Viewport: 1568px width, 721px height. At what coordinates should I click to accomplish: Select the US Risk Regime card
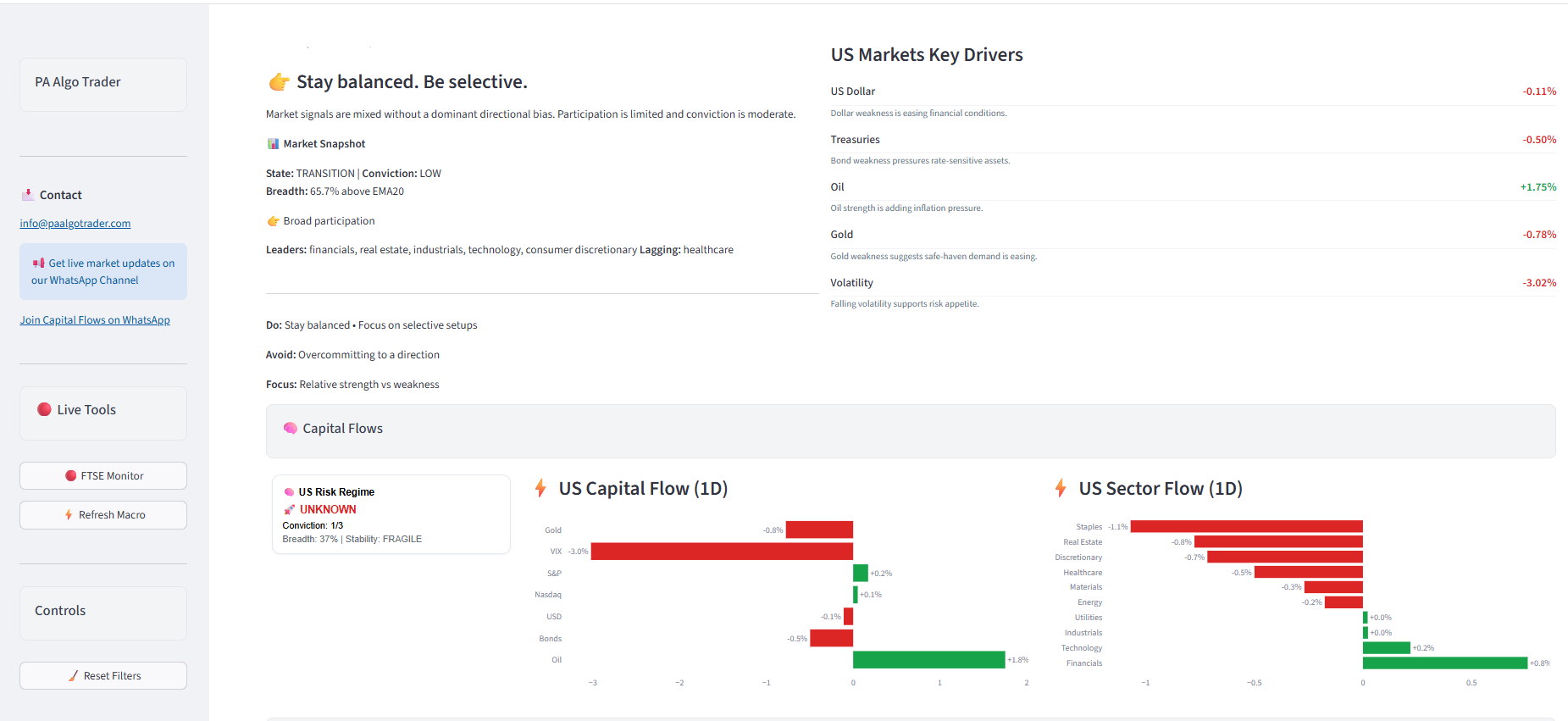391,515
